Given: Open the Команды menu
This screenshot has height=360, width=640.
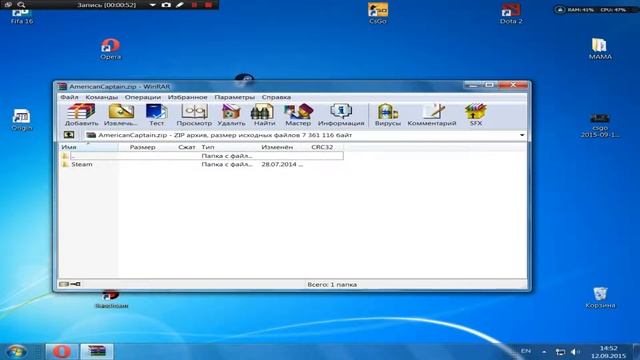Looking at the screenshot, I should [x=102, y=97].
